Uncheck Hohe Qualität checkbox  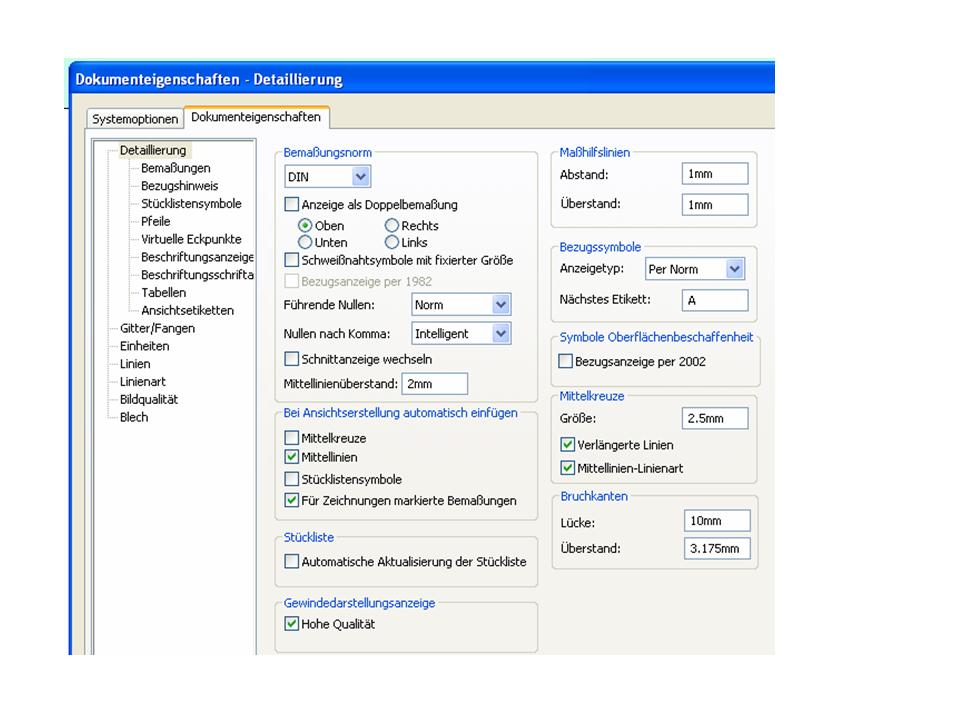tap(292, 624)
